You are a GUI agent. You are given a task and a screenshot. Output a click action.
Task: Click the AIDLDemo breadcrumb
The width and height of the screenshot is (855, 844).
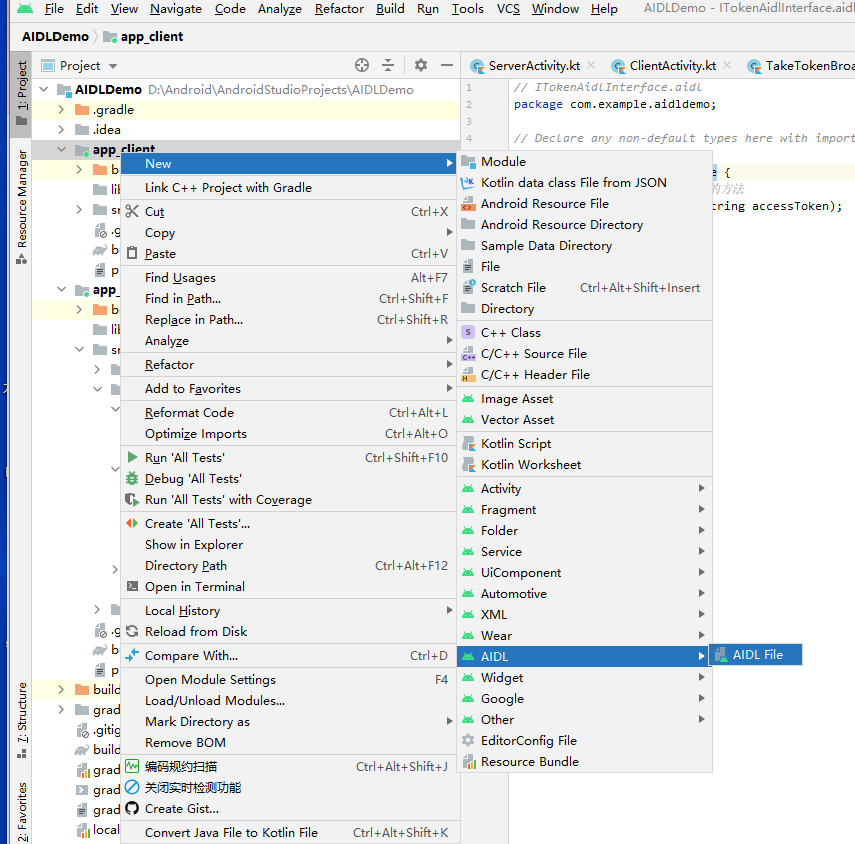55,37
